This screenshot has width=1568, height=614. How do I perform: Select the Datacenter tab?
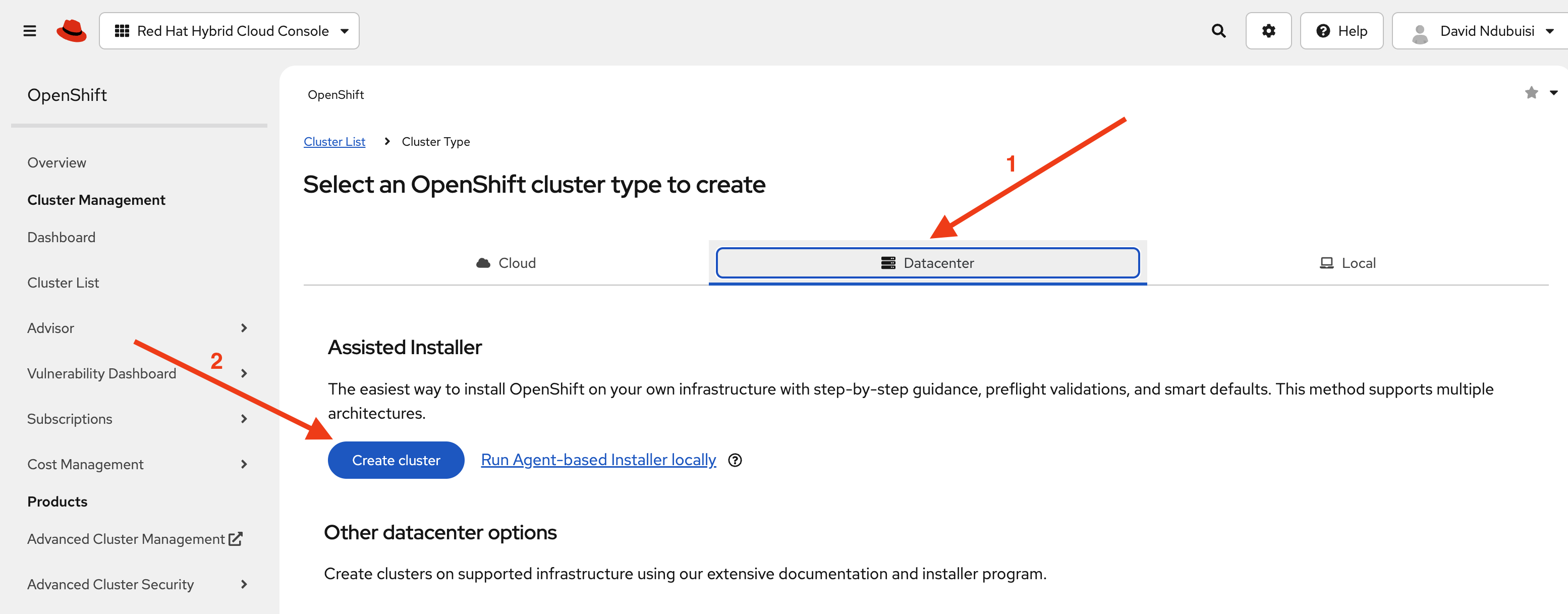click(928, 262)
